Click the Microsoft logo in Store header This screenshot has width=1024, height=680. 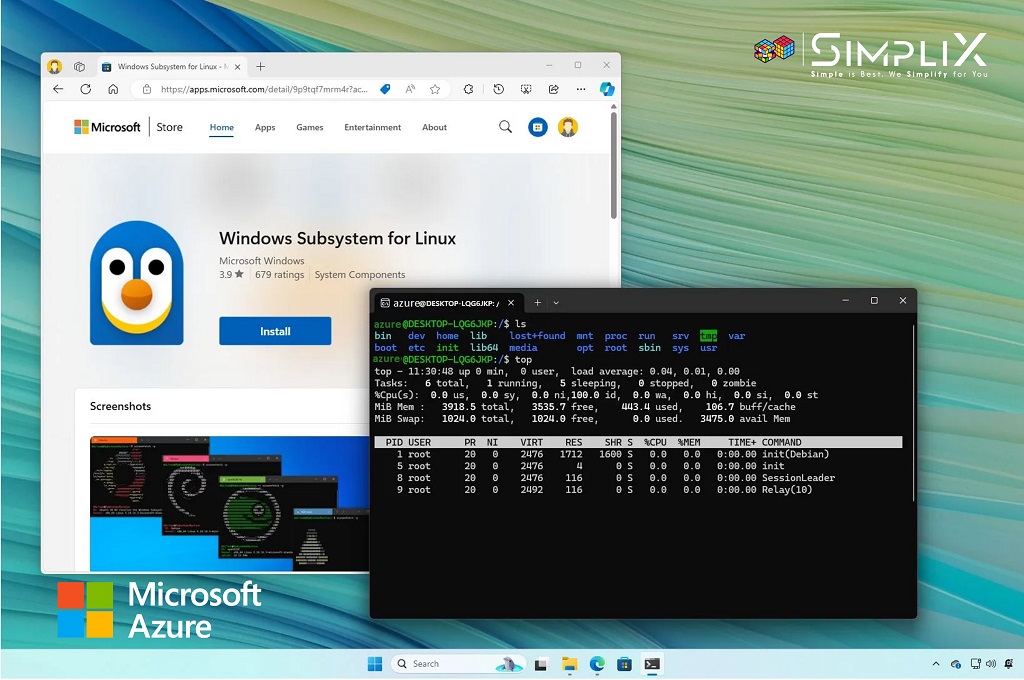click(x=107, y=127)
